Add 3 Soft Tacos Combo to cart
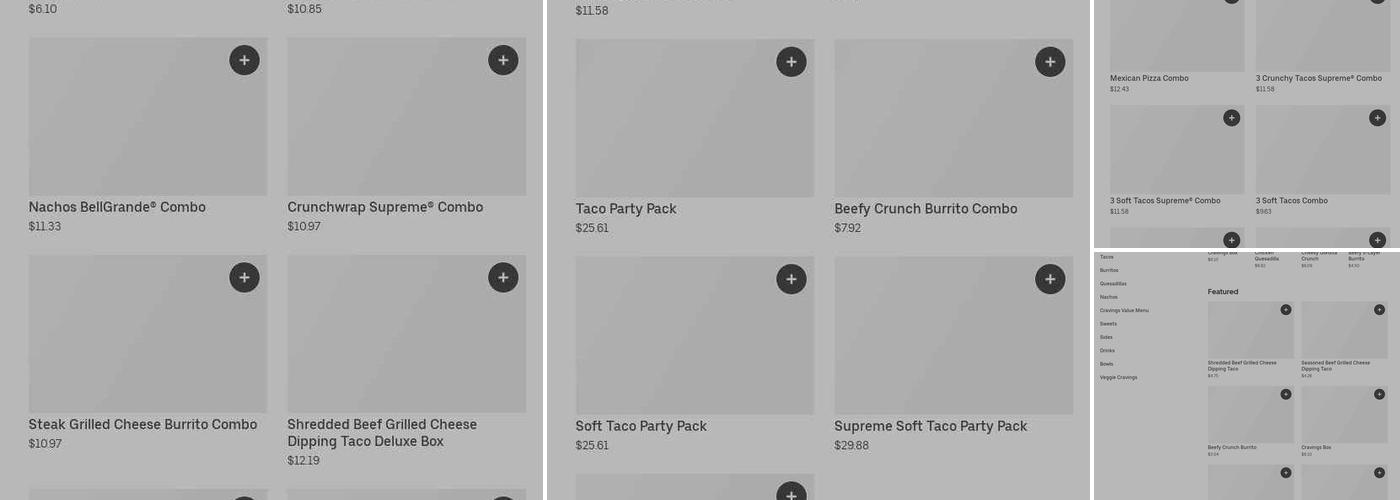Viewport: 1400px width, 500px height. click(1377, 118)
